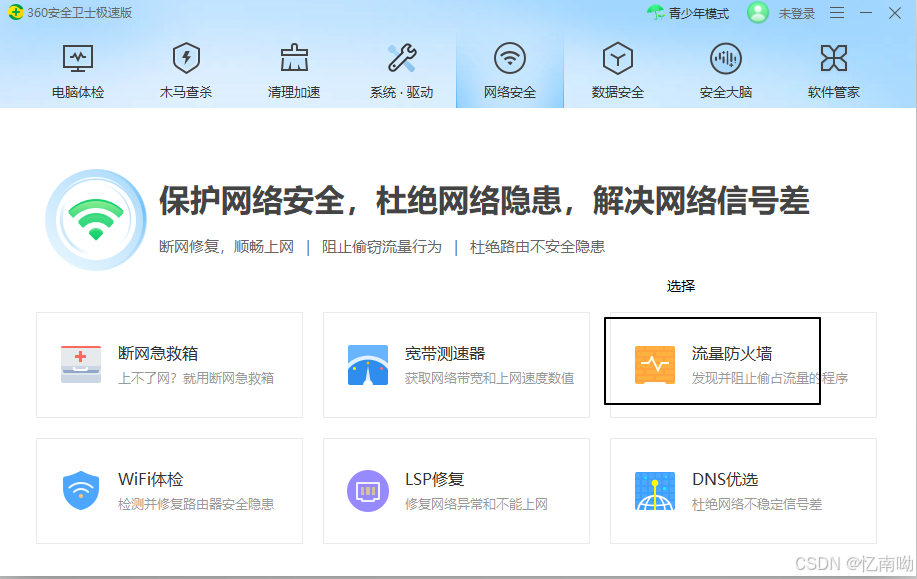
Task: Click 安全大脑 tab label text
Action: coord(726,92)
